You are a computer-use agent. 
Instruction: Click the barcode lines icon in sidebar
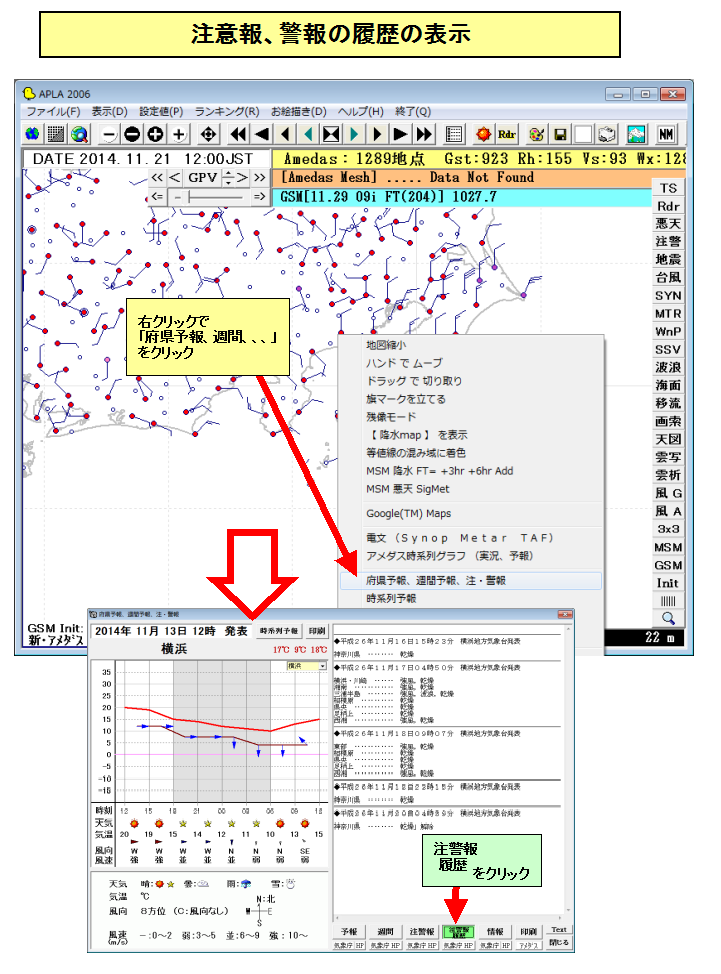(x=668, y=601)
